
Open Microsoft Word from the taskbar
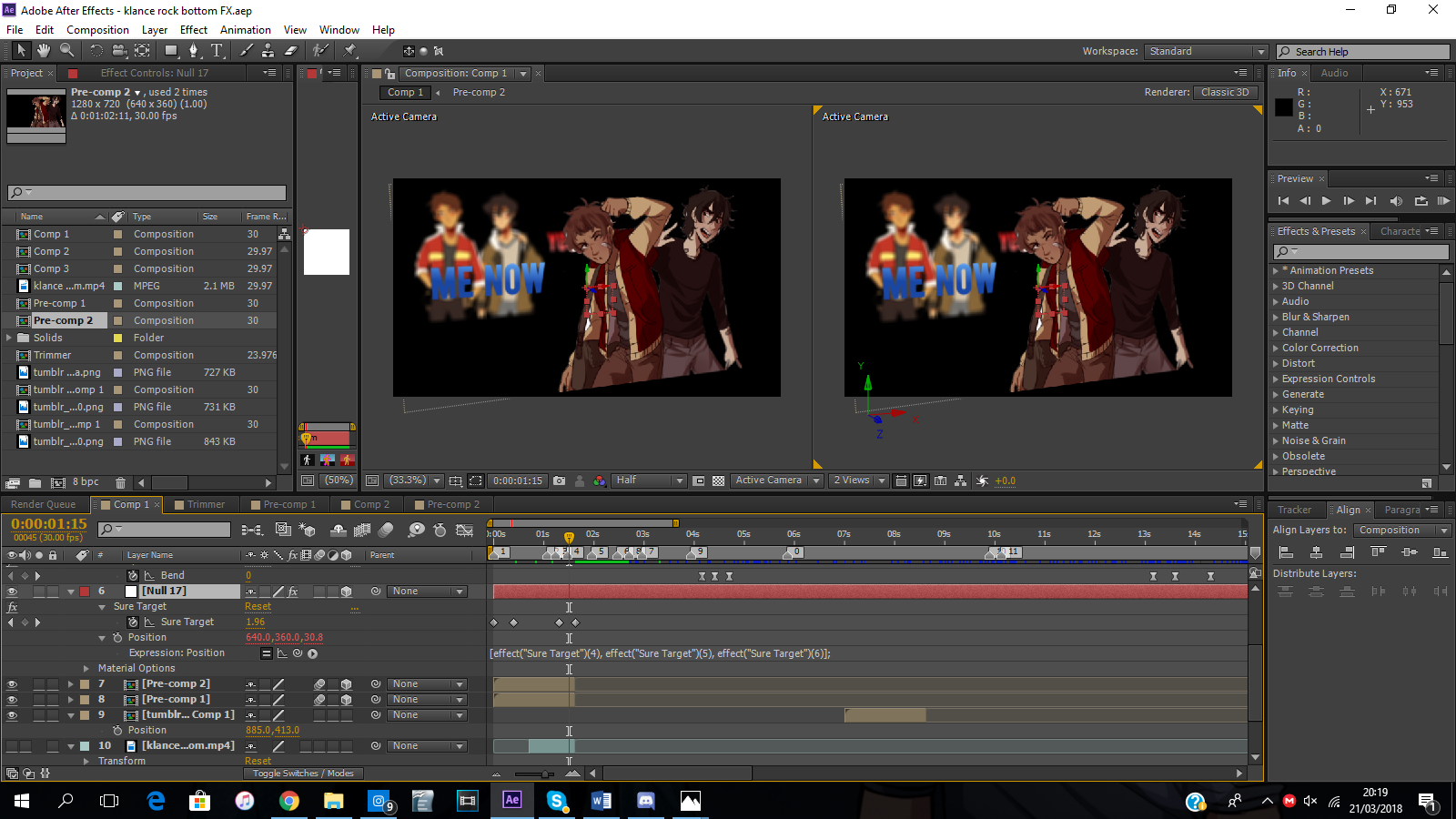point(601,801)
